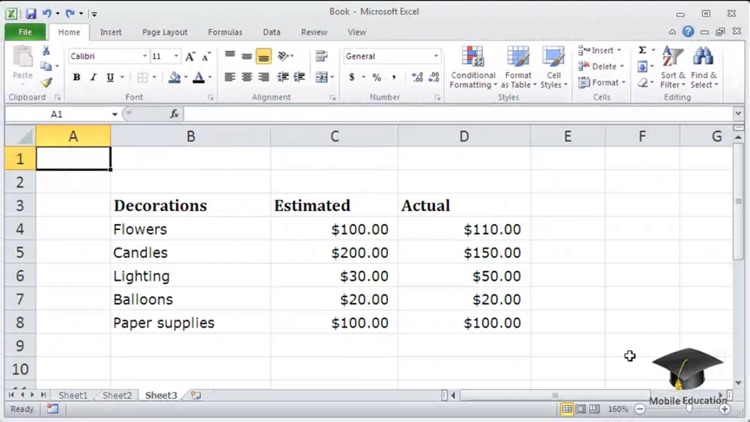Switch to the View tab
Viewport: 750px width, 422px height.
click(x=357, y=32)
